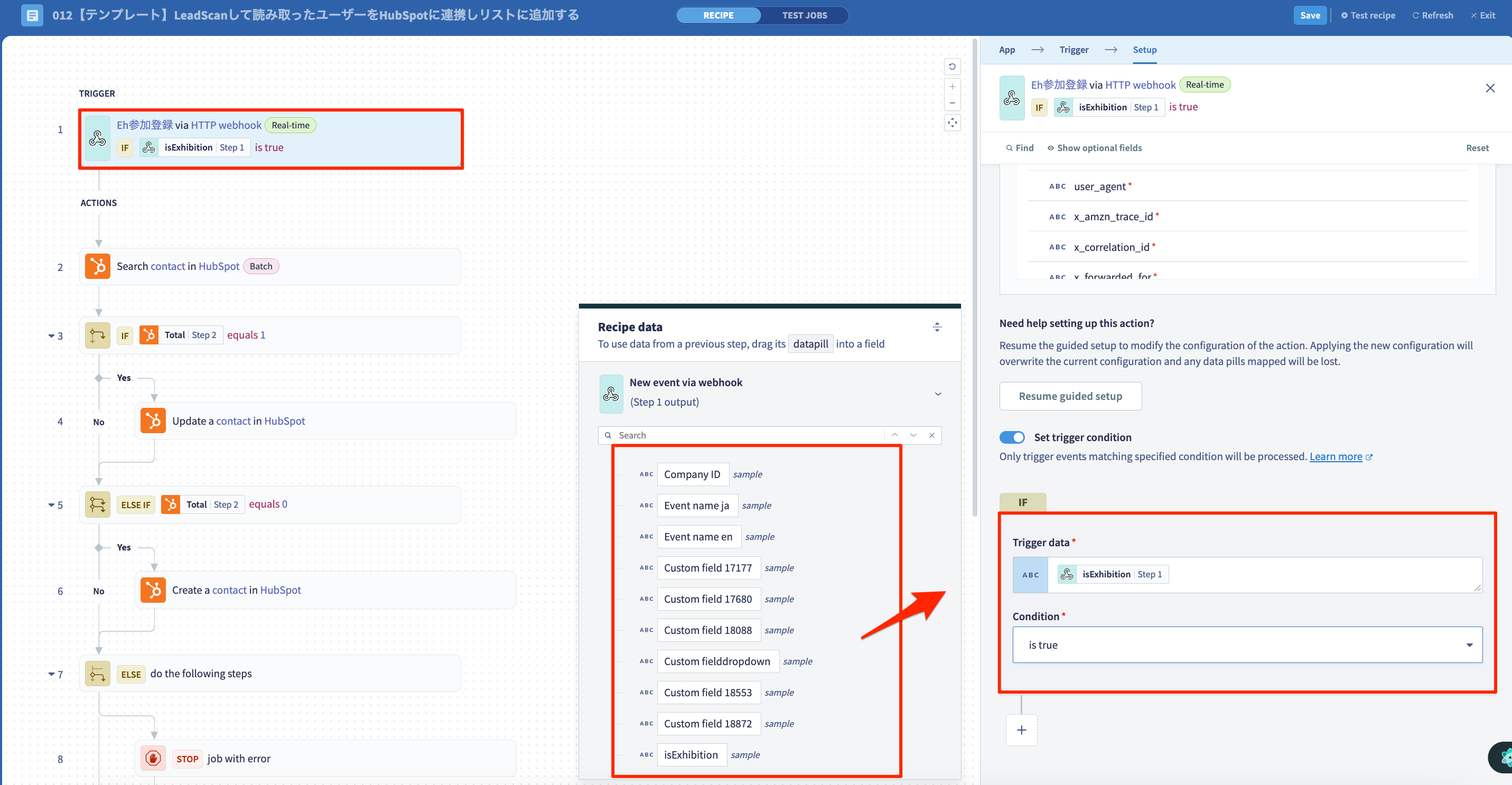Add another trigger condition with plus button

coord(1021,730)
